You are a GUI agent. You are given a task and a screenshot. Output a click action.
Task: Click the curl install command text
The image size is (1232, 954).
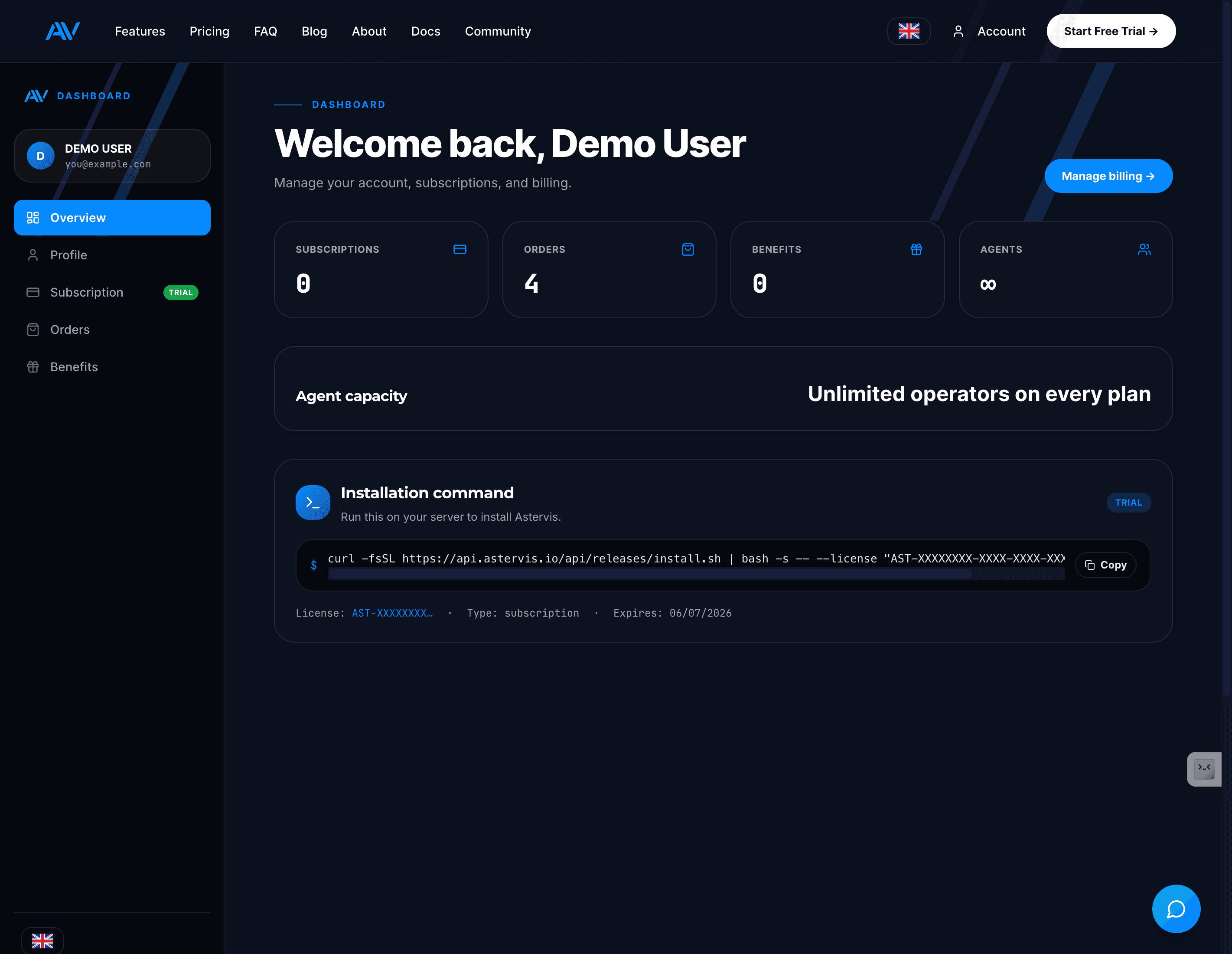tap(695, 559)
